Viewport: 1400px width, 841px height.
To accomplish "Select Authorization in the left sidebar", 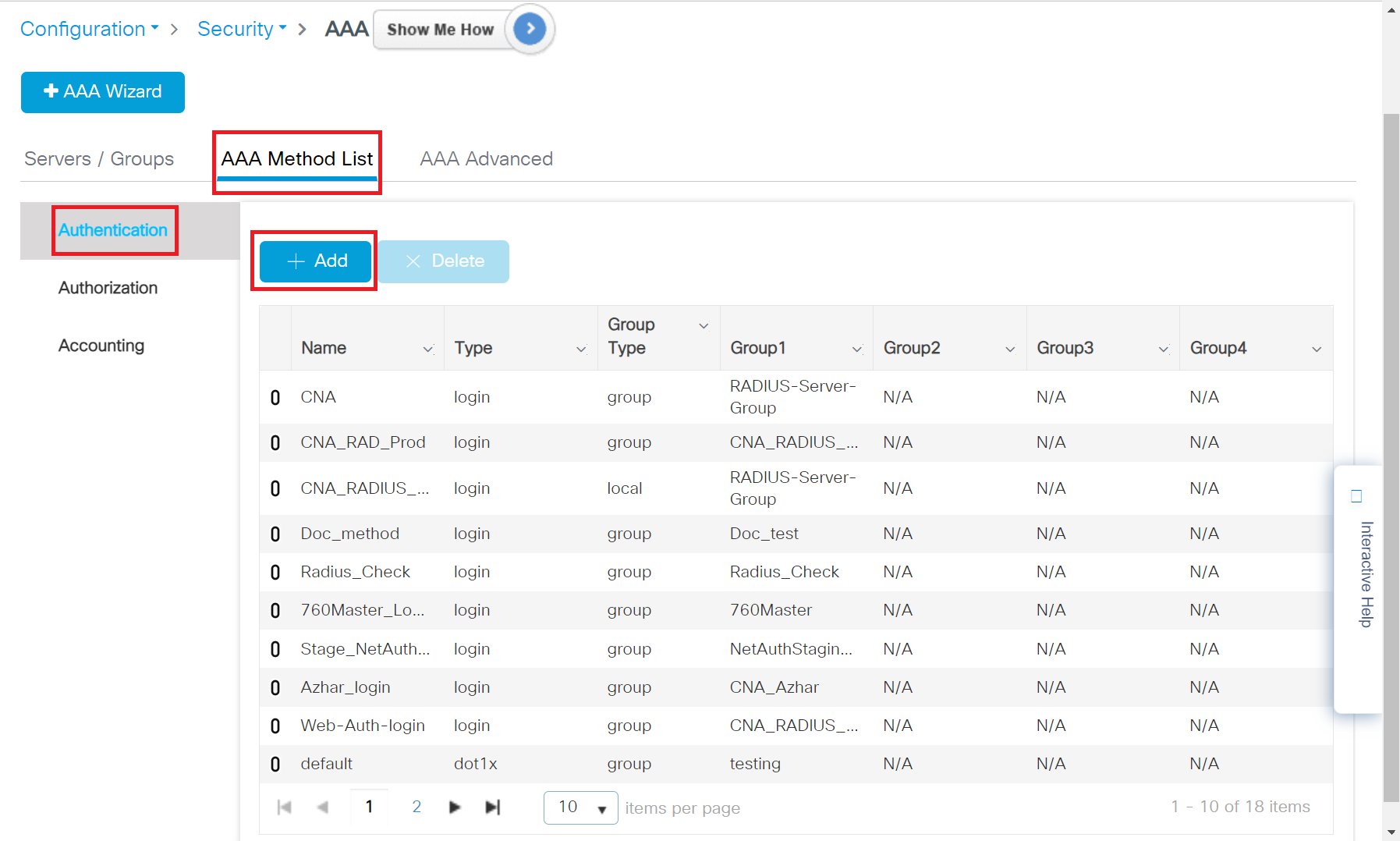I will pos(108,288).
